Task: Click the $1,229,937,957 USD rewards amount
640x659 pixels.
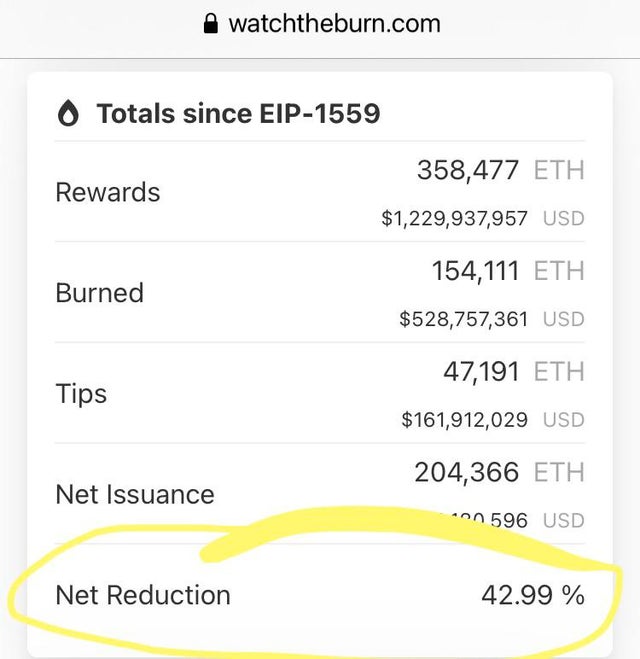Action: coord(483,219)
